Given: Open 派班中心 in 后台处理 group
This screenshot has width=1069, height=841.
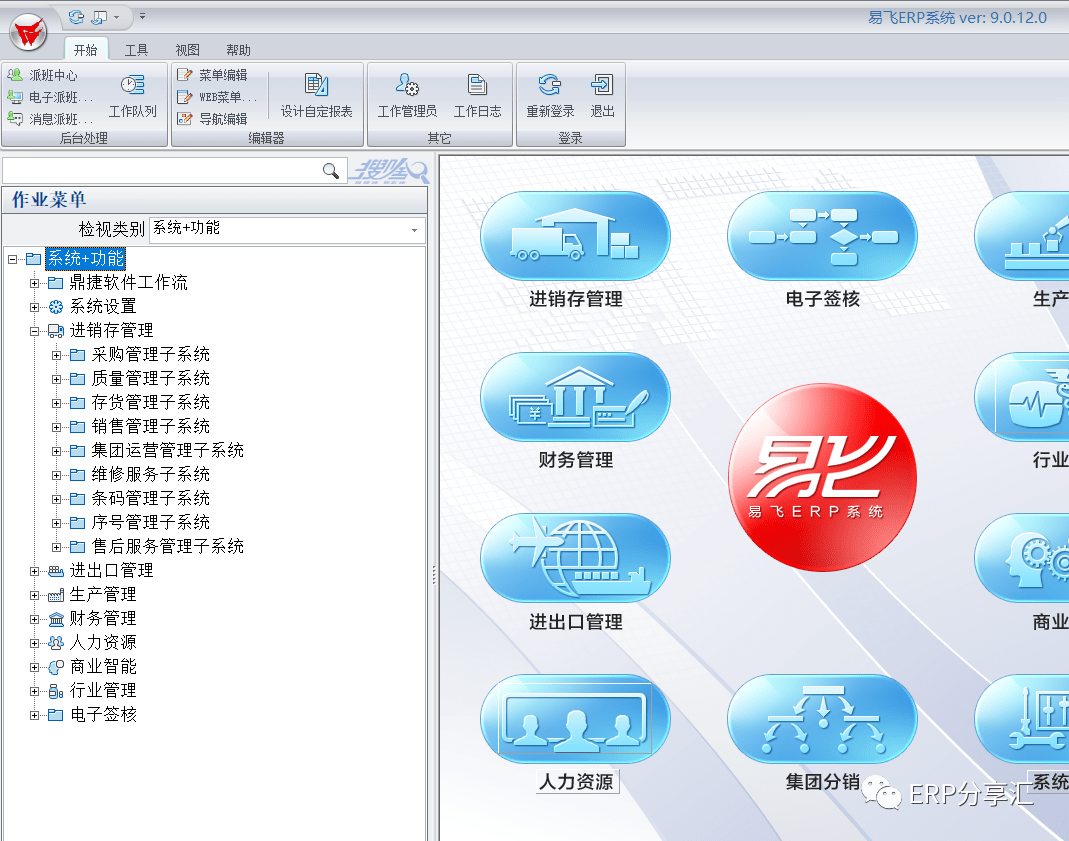Looking at the screenshot, I should point(42,75).
